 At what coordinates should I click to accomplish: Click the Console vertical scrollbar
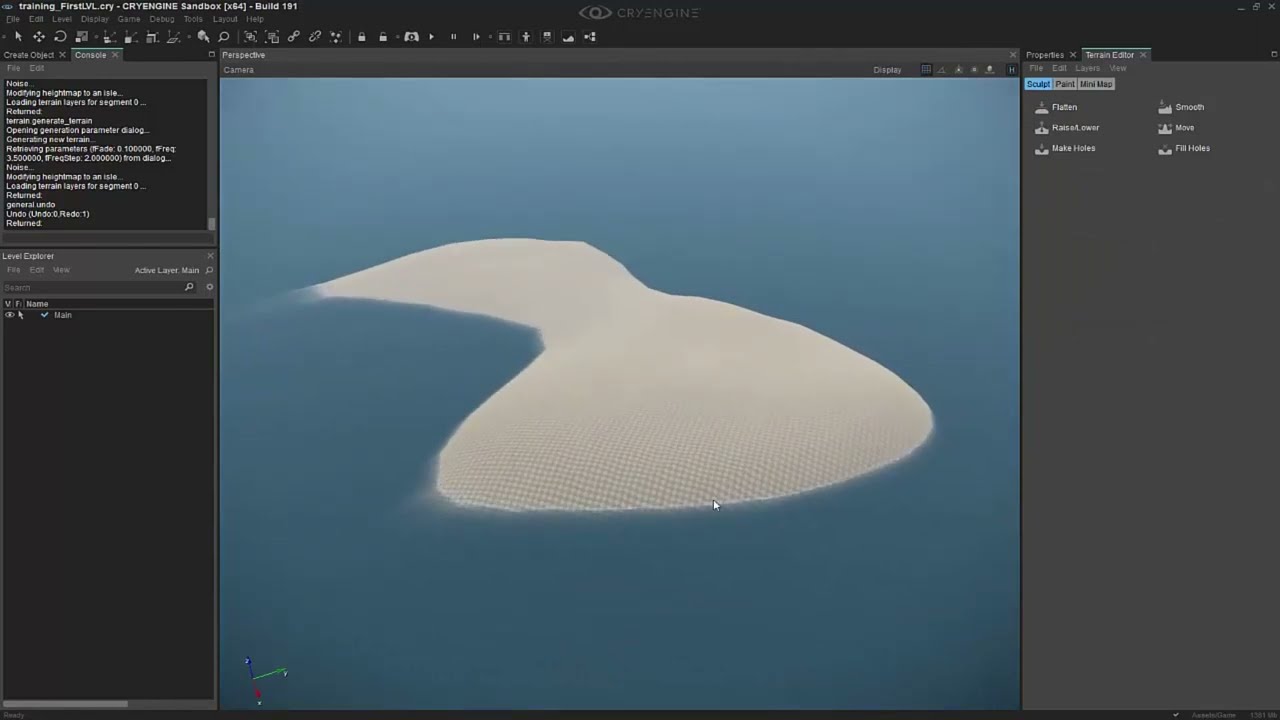tap(211, 224)
